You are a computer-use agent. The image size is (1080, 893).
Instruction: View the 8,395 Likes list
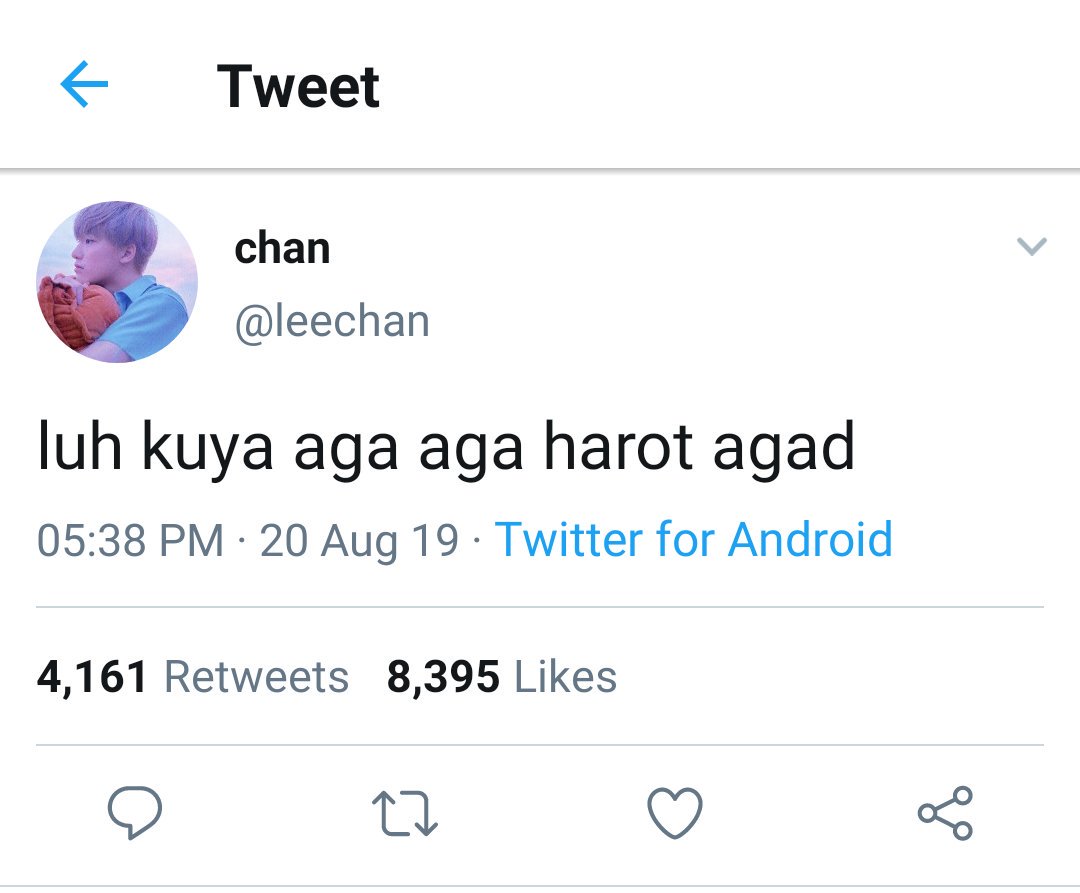(501, 677)
